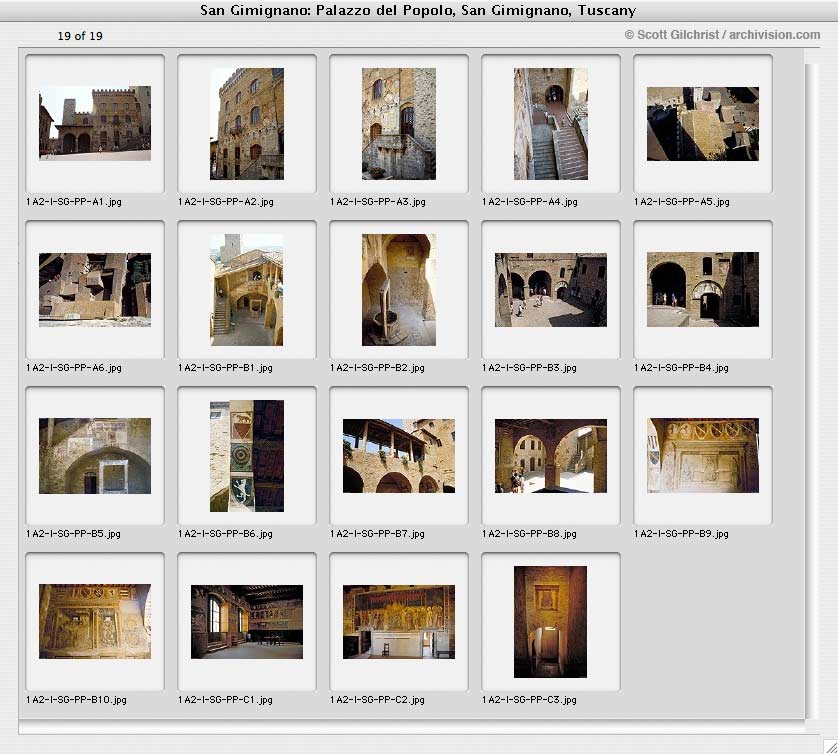Click filename label 1A2-I-SG-PP-A2.jpg
This screenshot has height=754, width=838.
point(226,202)
